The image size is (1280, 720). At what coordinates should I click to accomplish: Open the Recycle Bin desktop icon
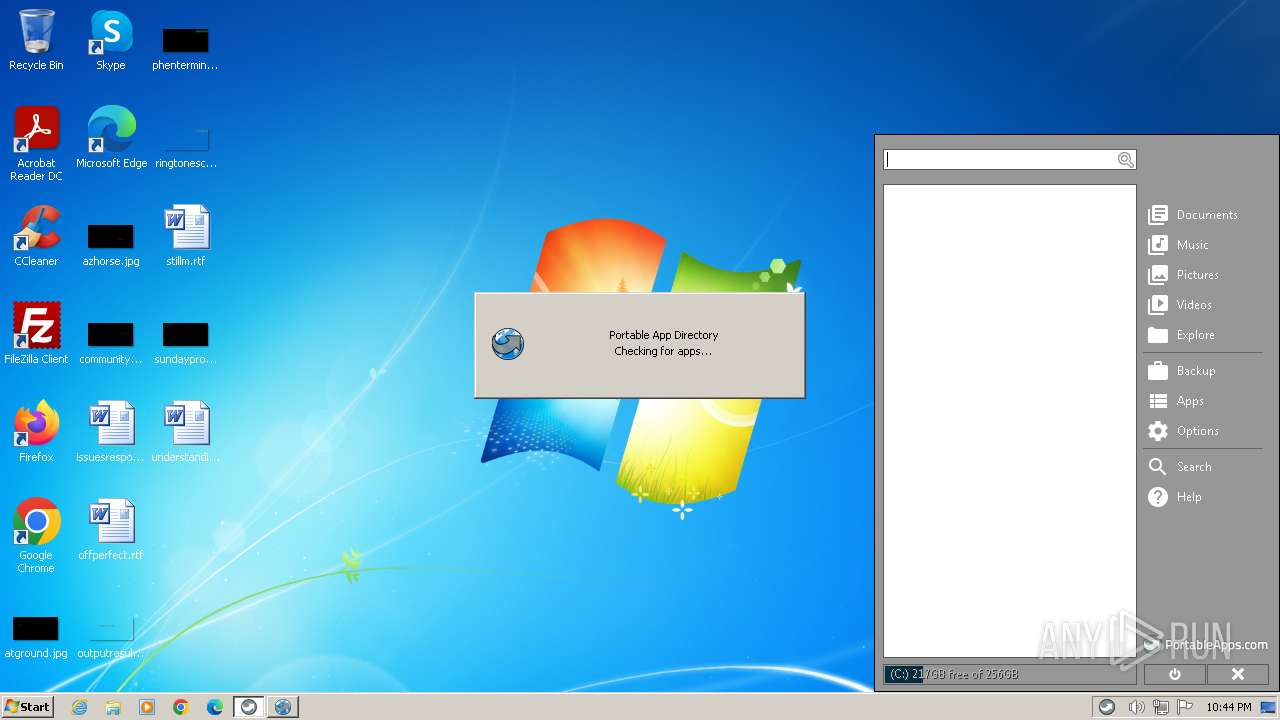pos(36,40)
